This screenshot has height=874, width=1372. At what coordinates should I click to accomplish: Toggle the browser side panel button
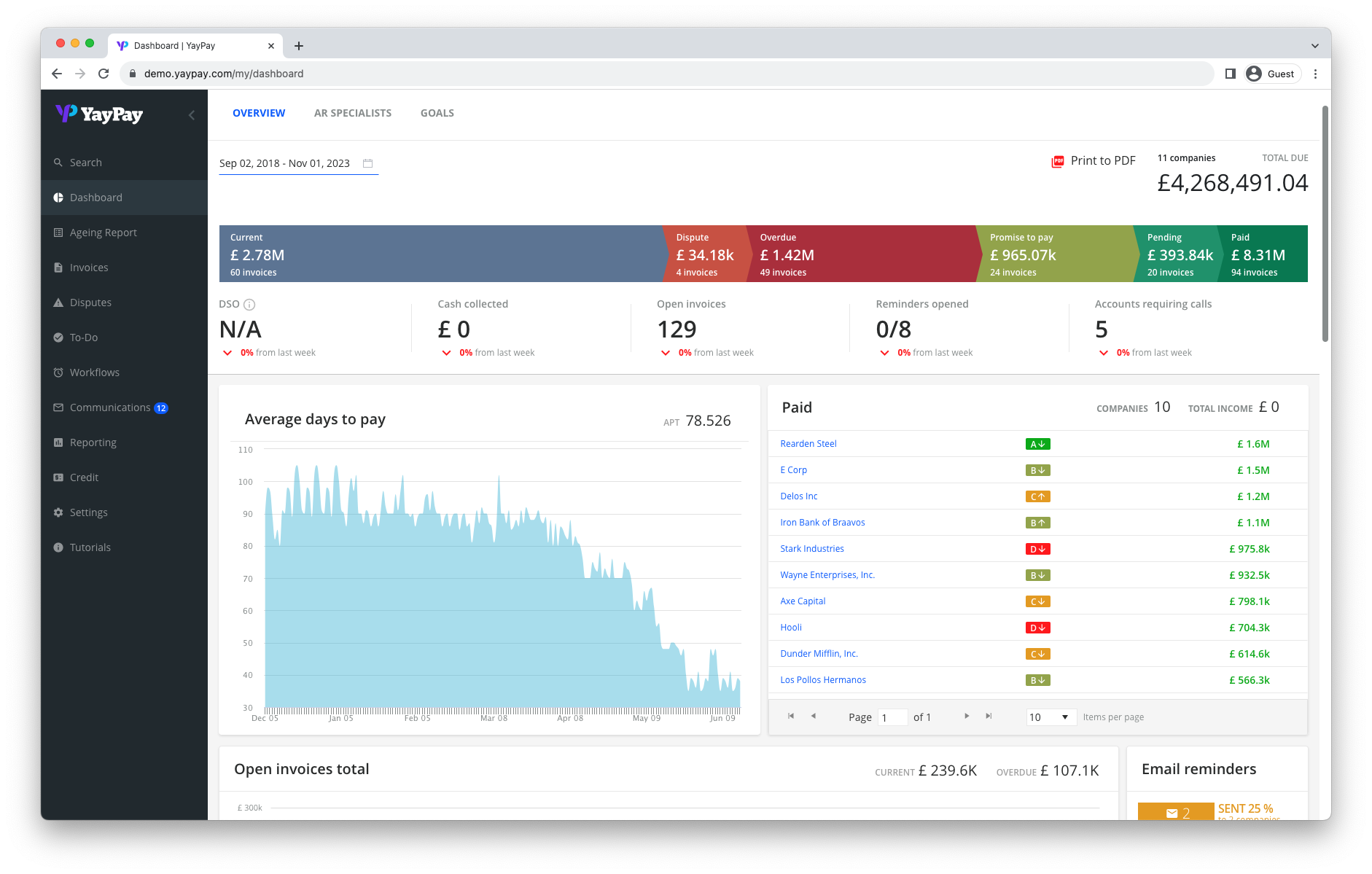click(1231, 74)
